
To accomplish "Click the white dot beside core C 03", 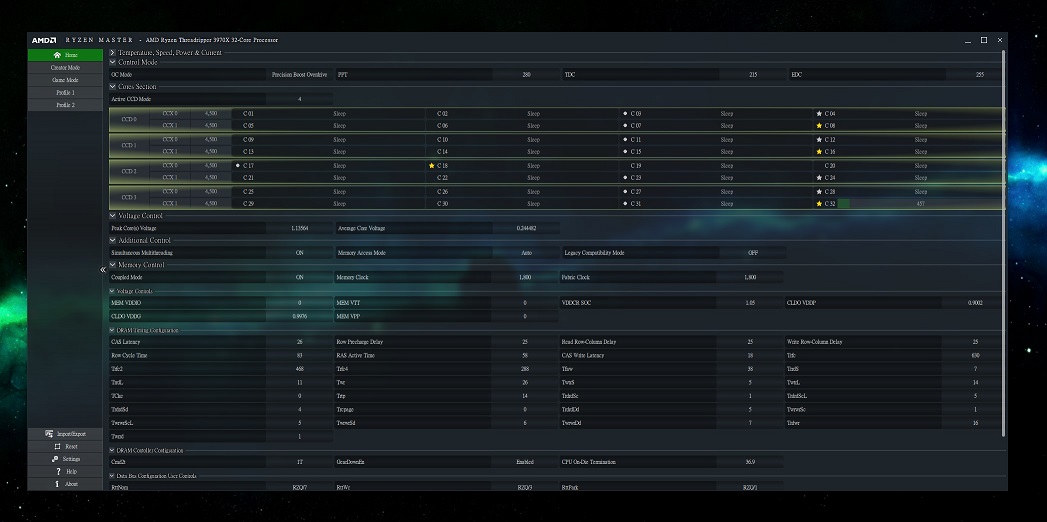I will (x=625, y=113).
